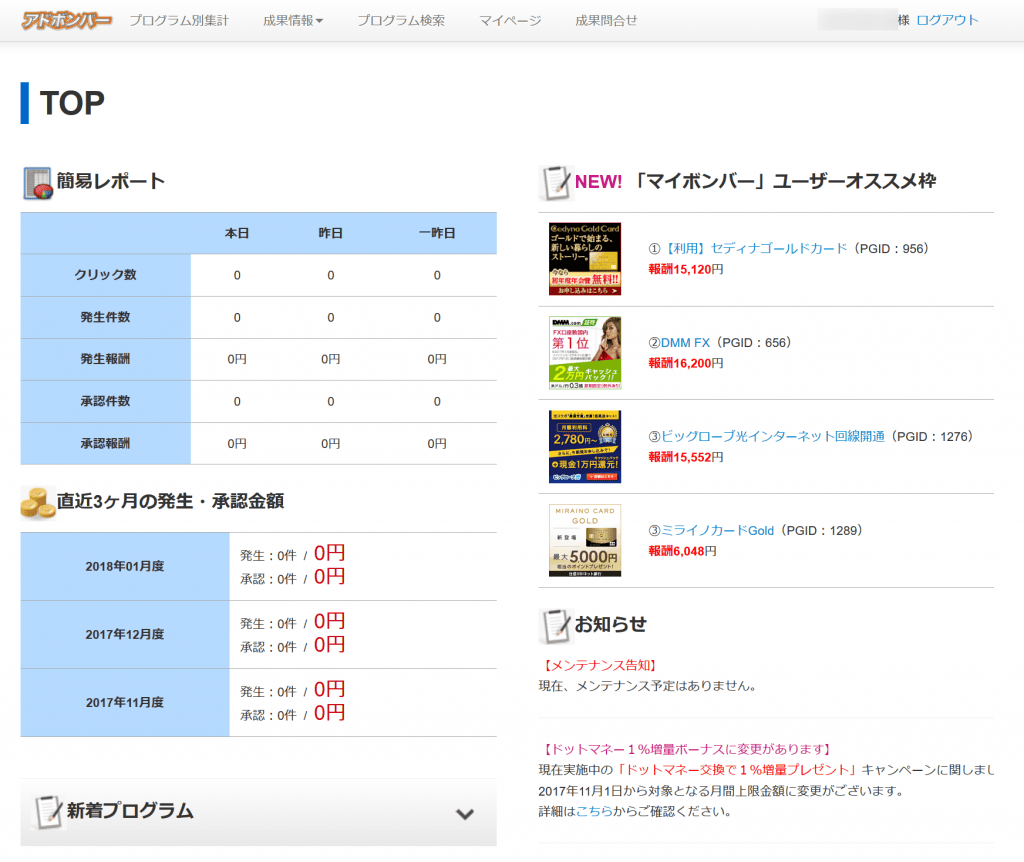
Task: Select the 2017年12月度 row label
Action: pos(125,635)
